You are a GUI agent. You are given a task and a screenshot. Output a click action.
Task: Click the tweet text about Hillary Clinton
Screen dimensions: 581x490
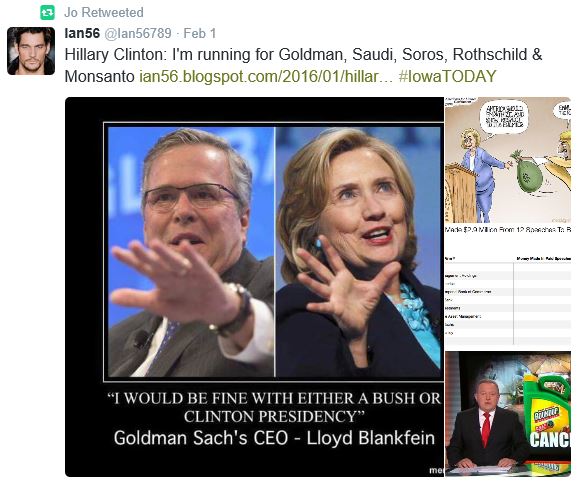(x=303, y=65)
